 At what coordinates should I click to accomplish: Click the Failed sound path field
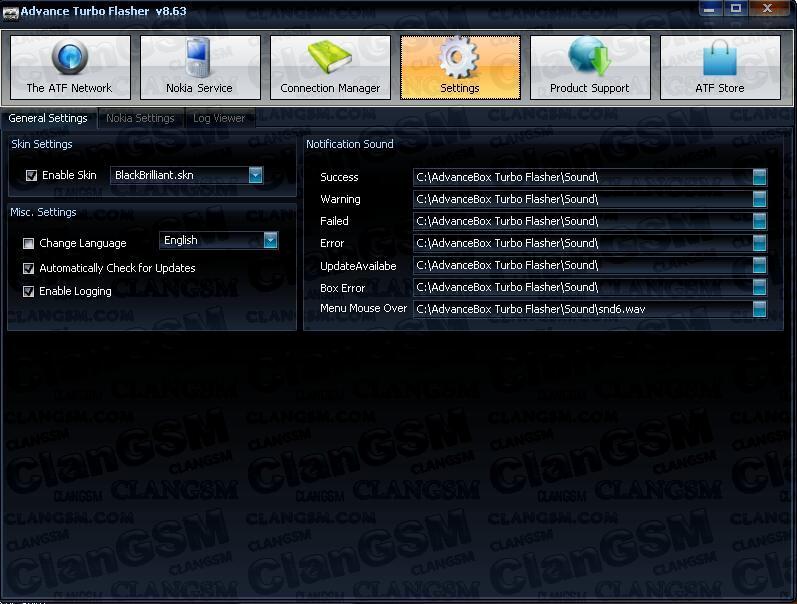click(x=583, y=221)
